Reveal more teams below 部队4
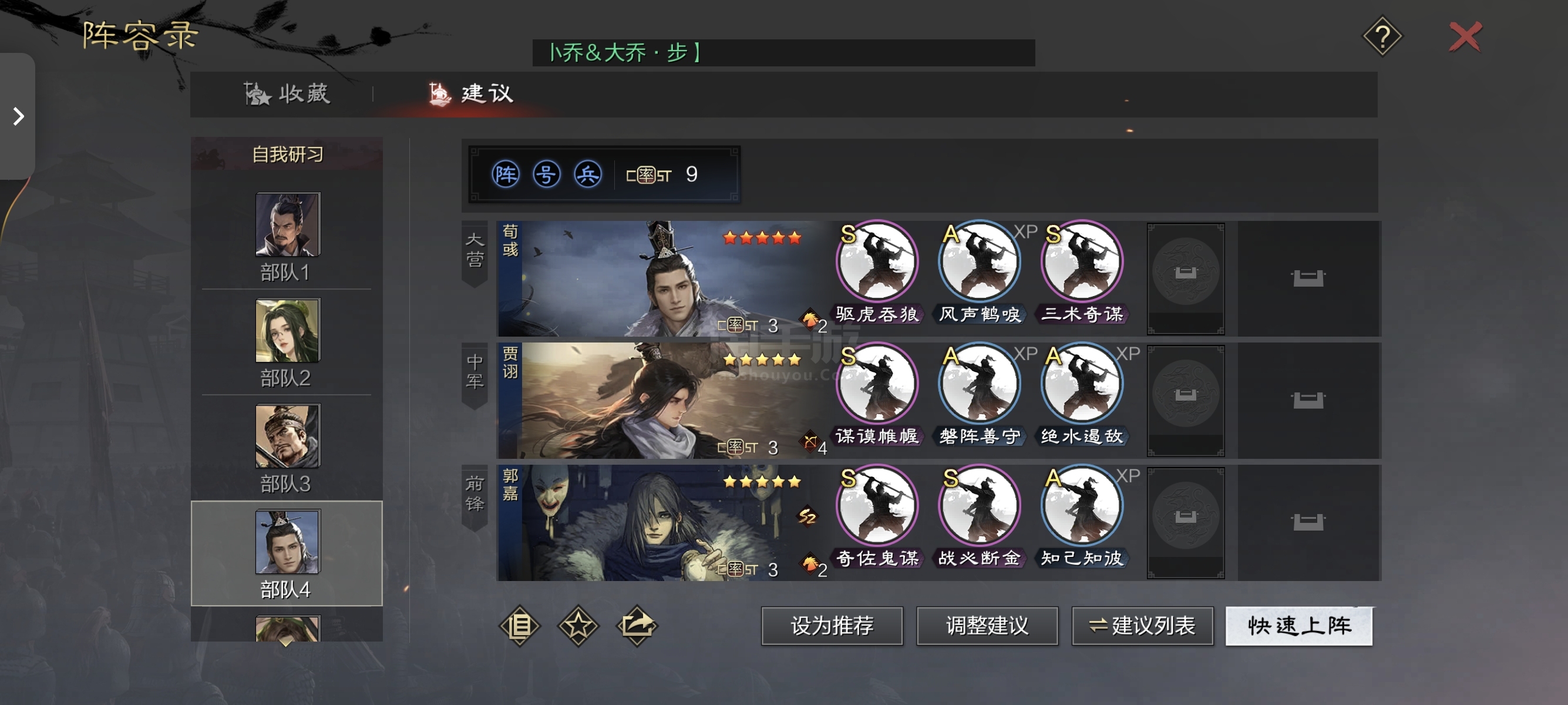The image size is (1568, 705). tap(287, 642)
